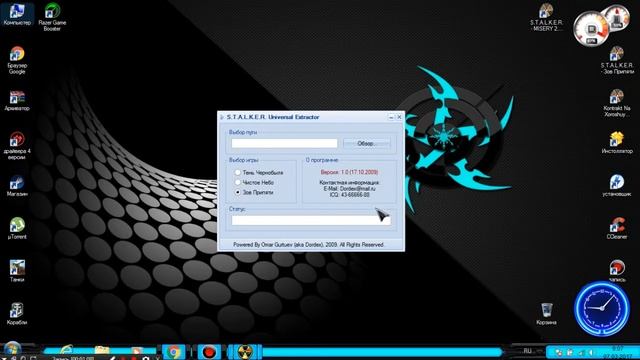Image resolution: width=640 pixels, height=360 pixels.
Task: Open the folder icon on taskbar
Action: coord(102,351)
